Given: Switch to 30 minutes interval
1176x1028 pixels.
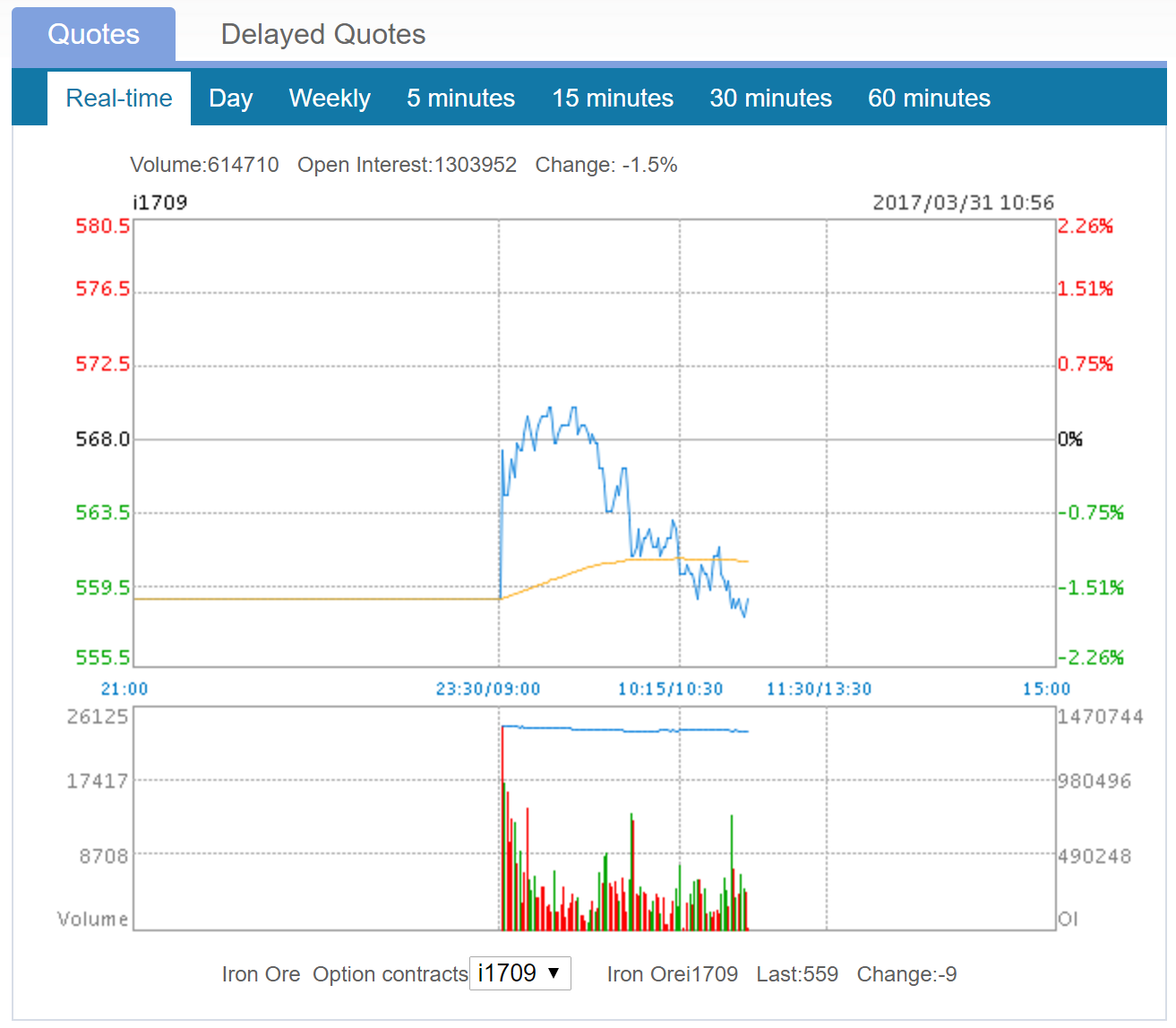Looking at the screenshot, I should coord(770,99).
